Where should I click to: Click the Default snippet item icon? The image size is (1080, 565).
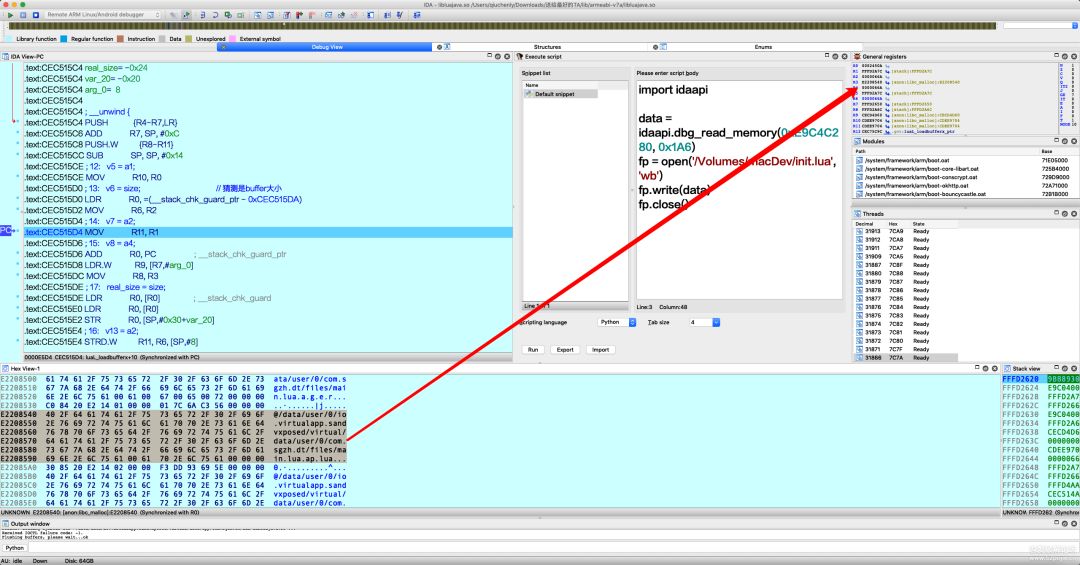[x=530, y=94]
